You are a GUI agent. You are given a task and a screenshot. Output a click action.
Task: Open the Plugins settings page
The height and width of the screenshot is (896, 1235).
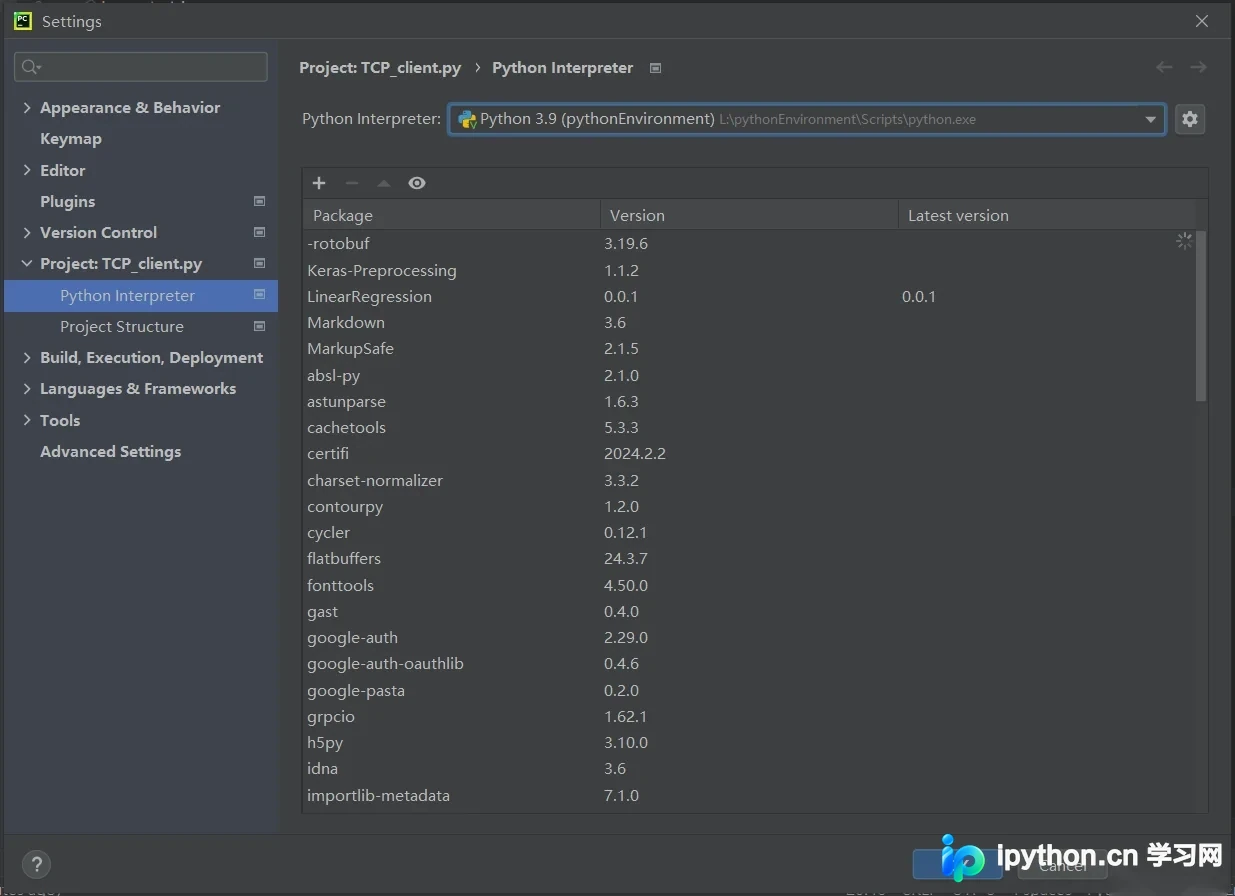[68, 201]
